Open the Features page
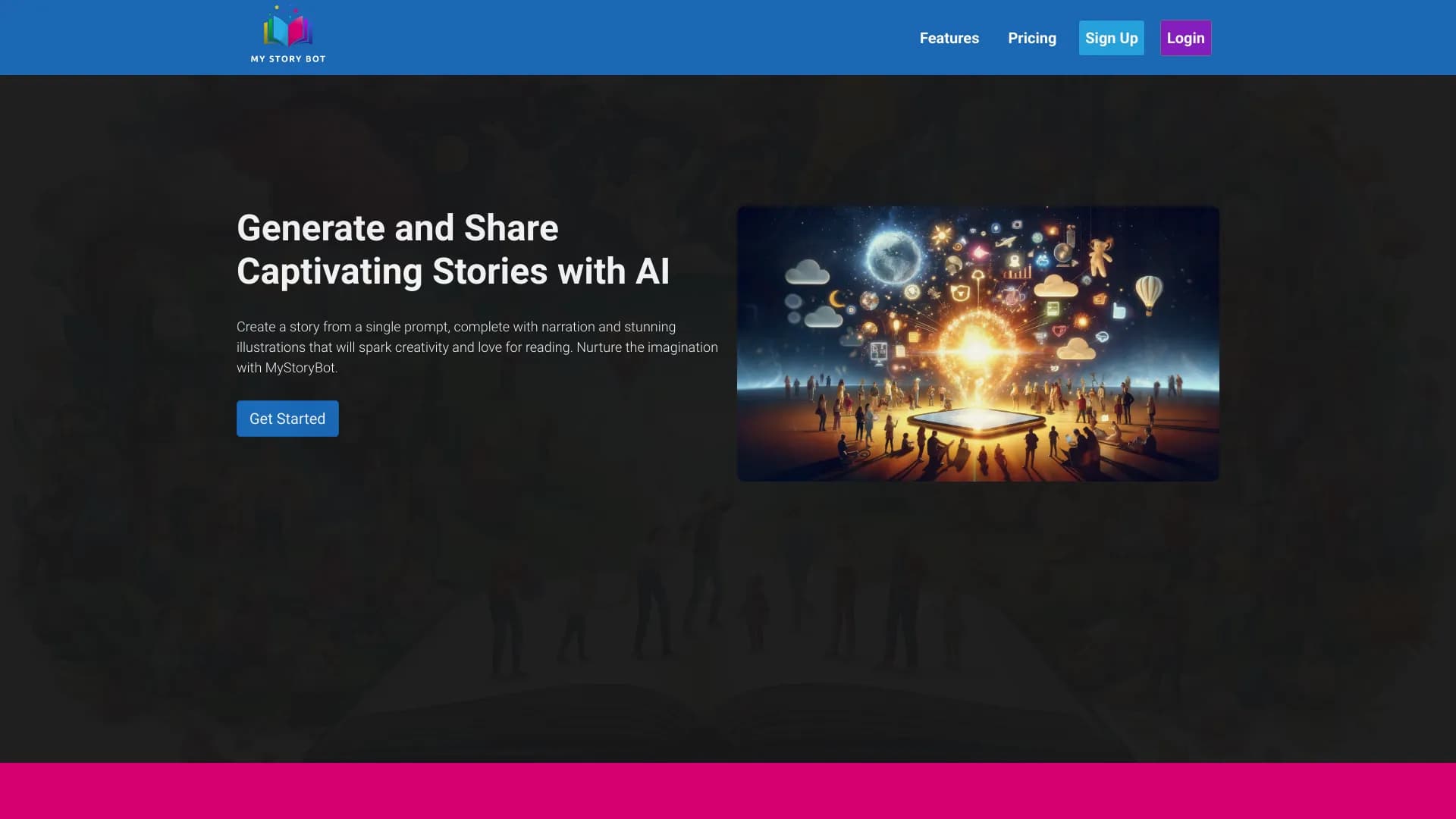Viewport: 1456px width, 819px height. tap(949, 37)
